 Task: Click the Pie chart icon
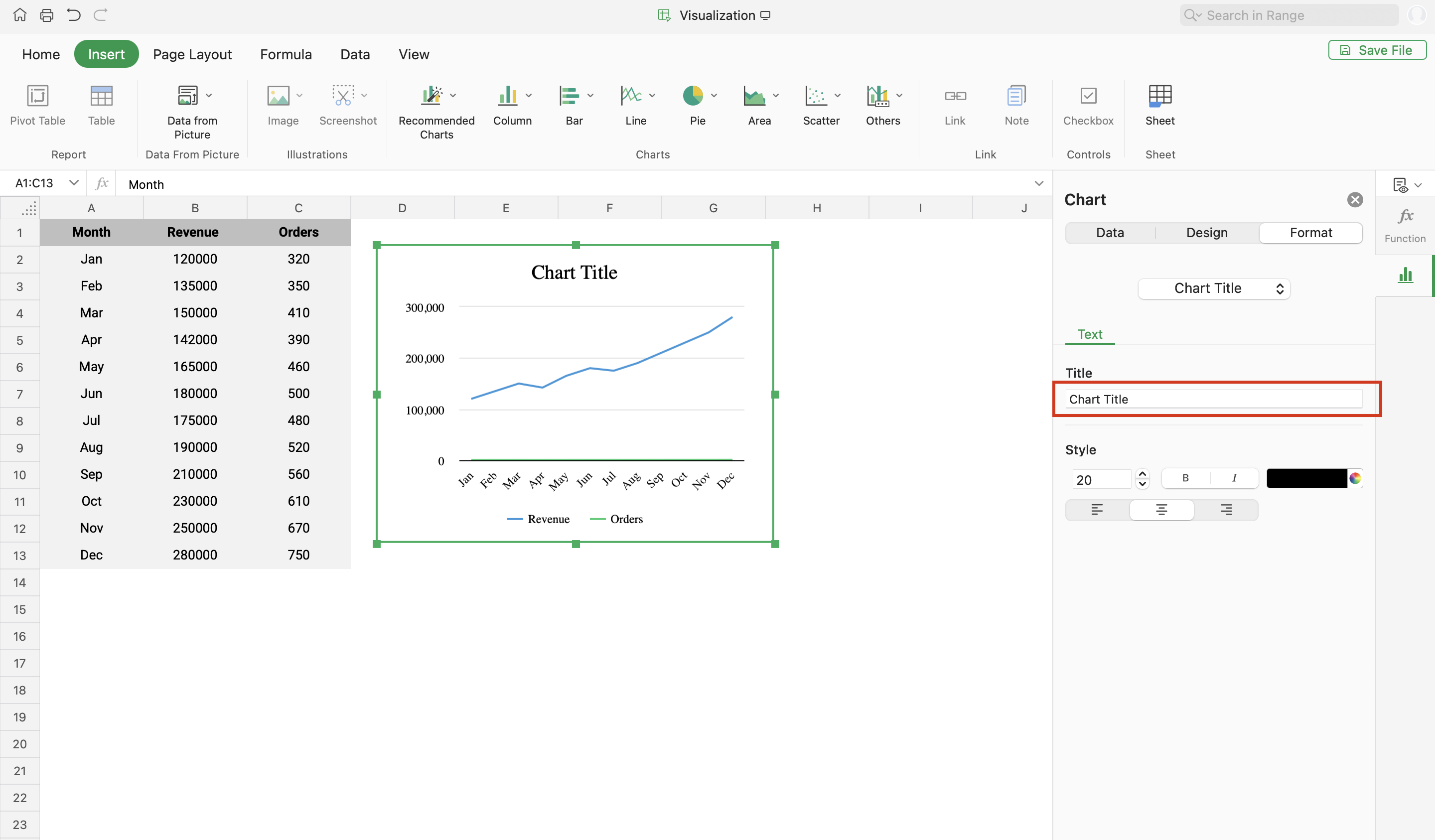(693, 96)
